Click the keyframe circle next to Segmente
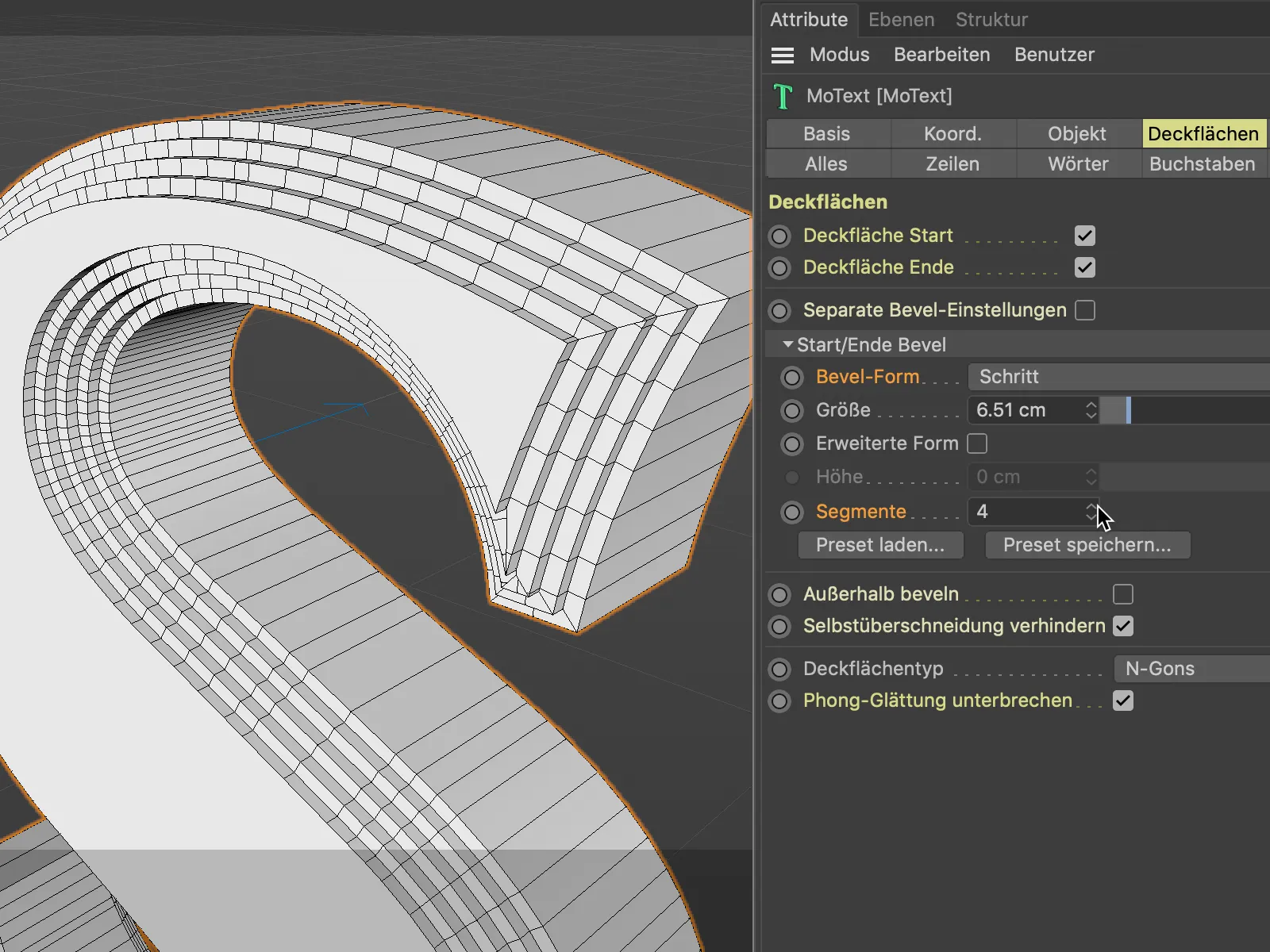The height and width of the screenshot is (952, 1270). (792, 512)
